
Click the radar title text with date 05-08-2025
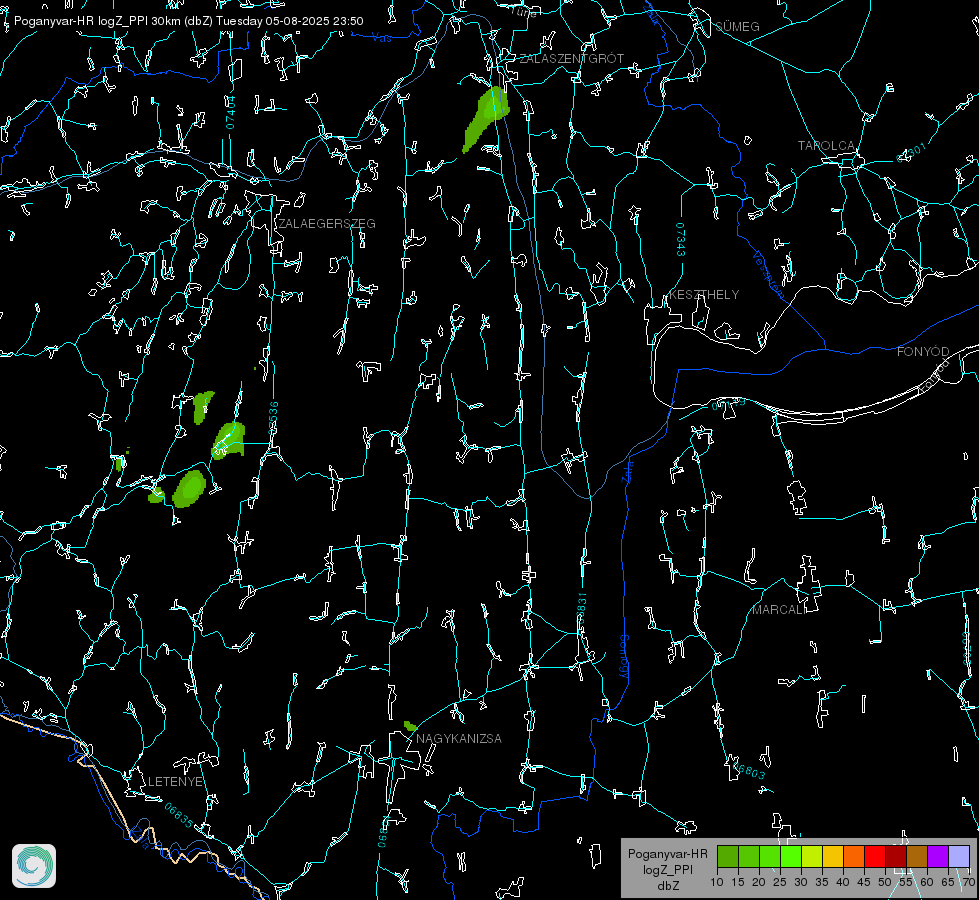point(189,21)
